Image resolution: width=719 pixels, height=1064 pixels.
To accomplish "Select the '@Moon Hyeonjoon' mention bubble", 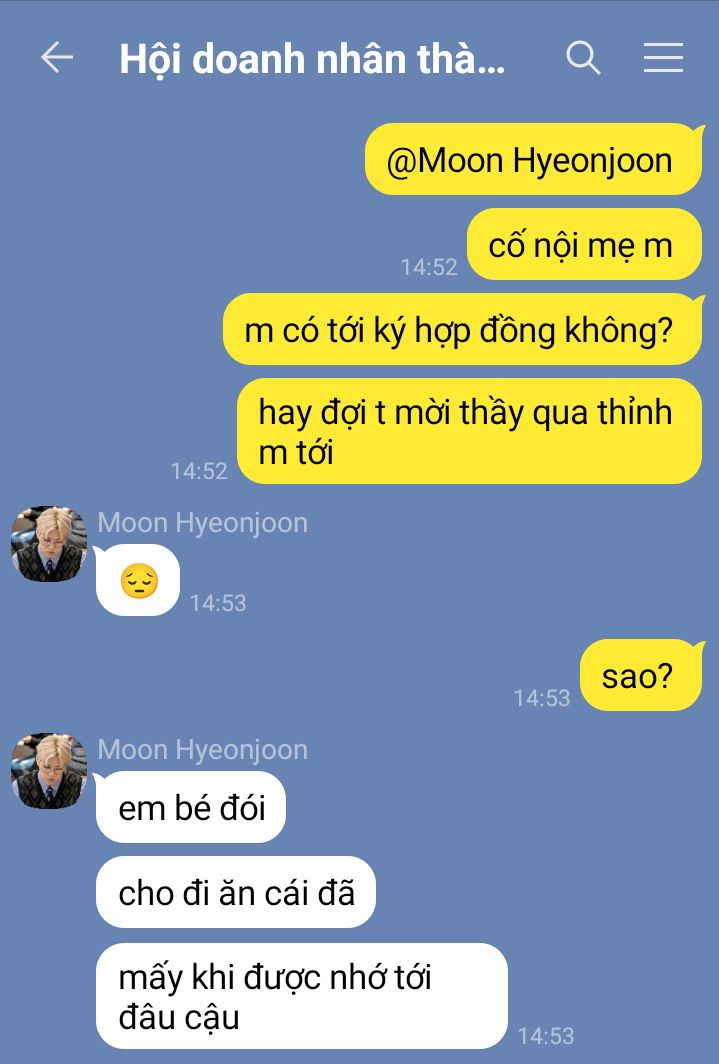I will (x=534, y=159).
